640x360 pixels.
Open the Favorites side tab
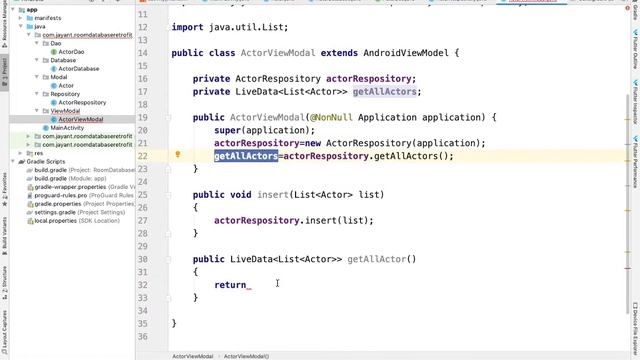(4, 189)
